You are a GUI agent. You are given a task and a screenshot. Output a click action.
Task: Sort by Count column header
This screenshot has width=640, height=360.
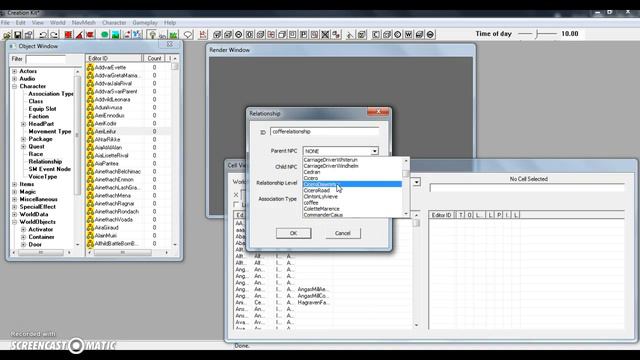click(x=154, y=58)
